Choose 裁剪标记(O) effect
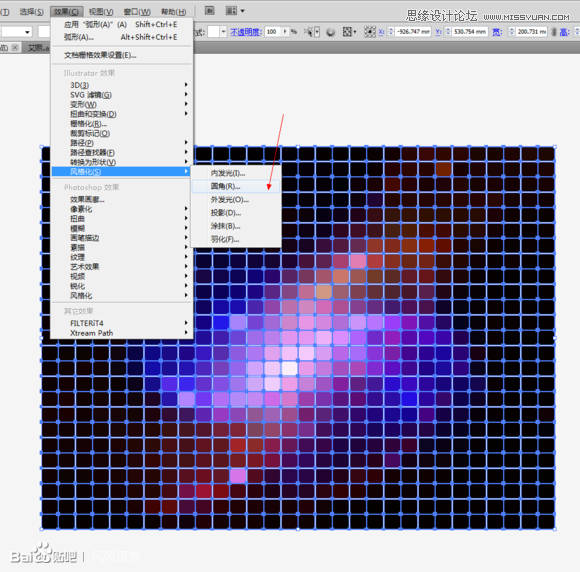This screenshot has height=572, width=580. (122, 133)
